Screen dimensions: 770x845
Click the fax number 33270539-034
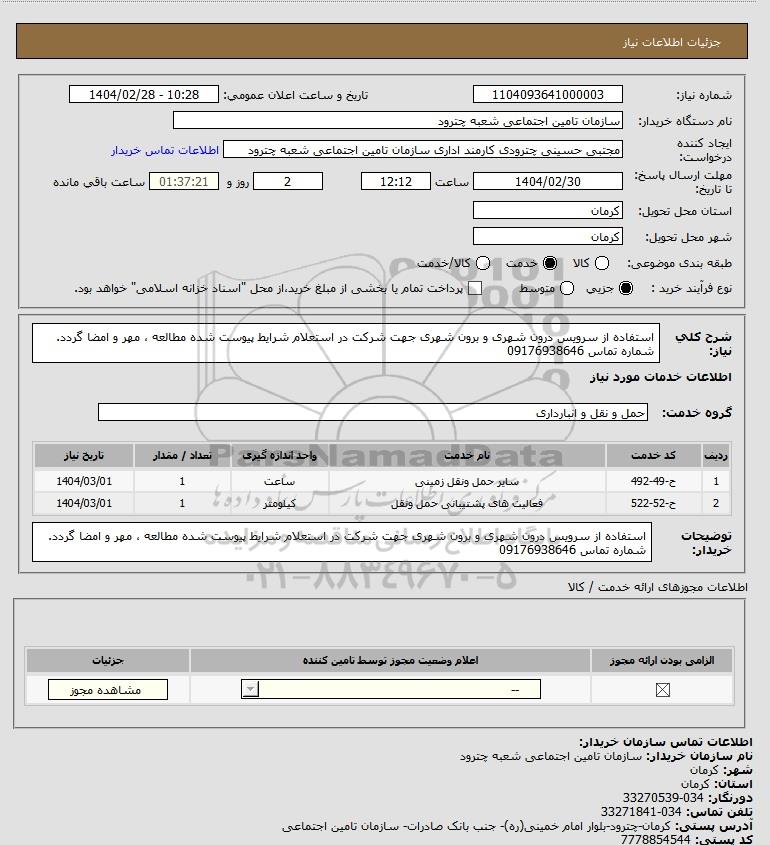coord(663,798)
